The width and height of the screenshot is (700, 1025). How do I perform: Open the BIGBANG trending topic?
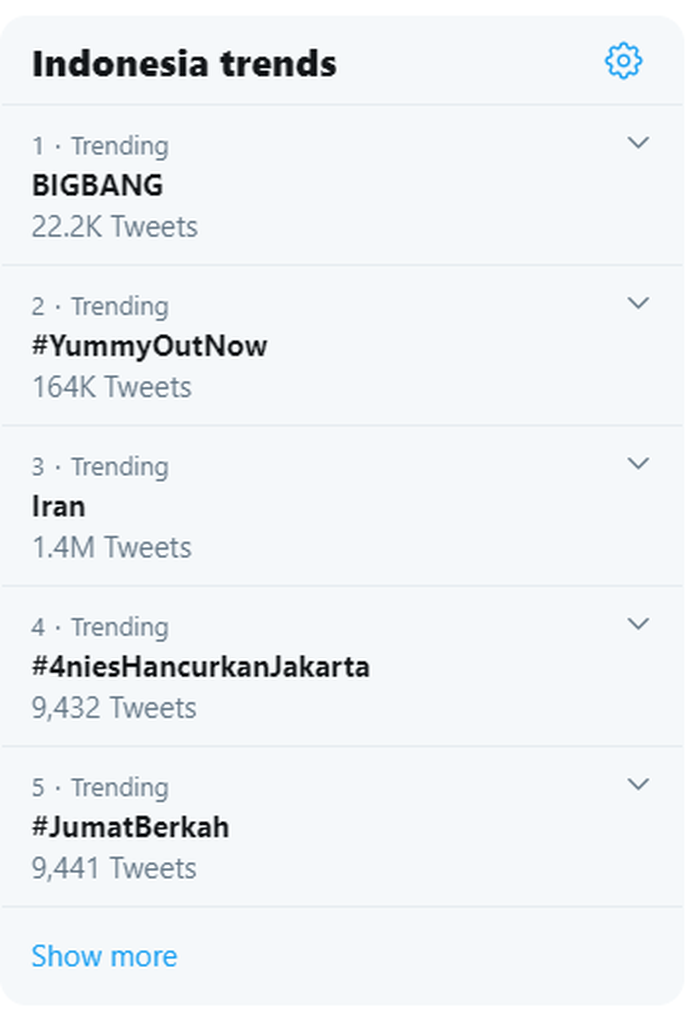[x=97, y=186]
